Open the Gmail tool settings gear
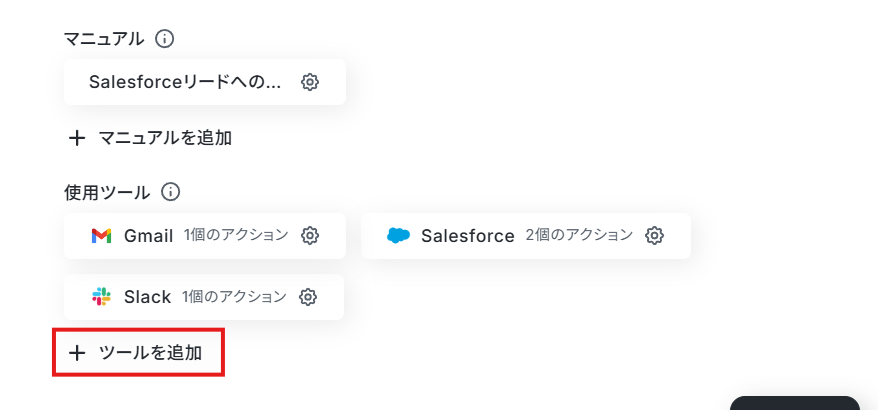 coord(310,236)
